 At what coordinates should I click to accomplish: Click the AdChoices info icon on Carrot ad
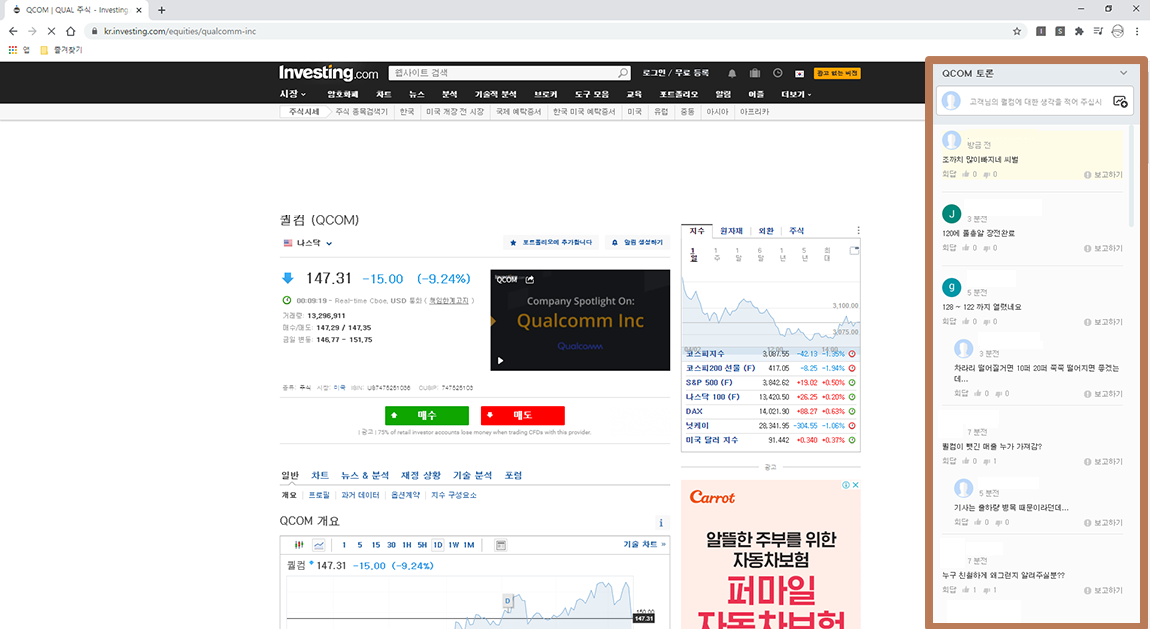click(x=846, y=485)
